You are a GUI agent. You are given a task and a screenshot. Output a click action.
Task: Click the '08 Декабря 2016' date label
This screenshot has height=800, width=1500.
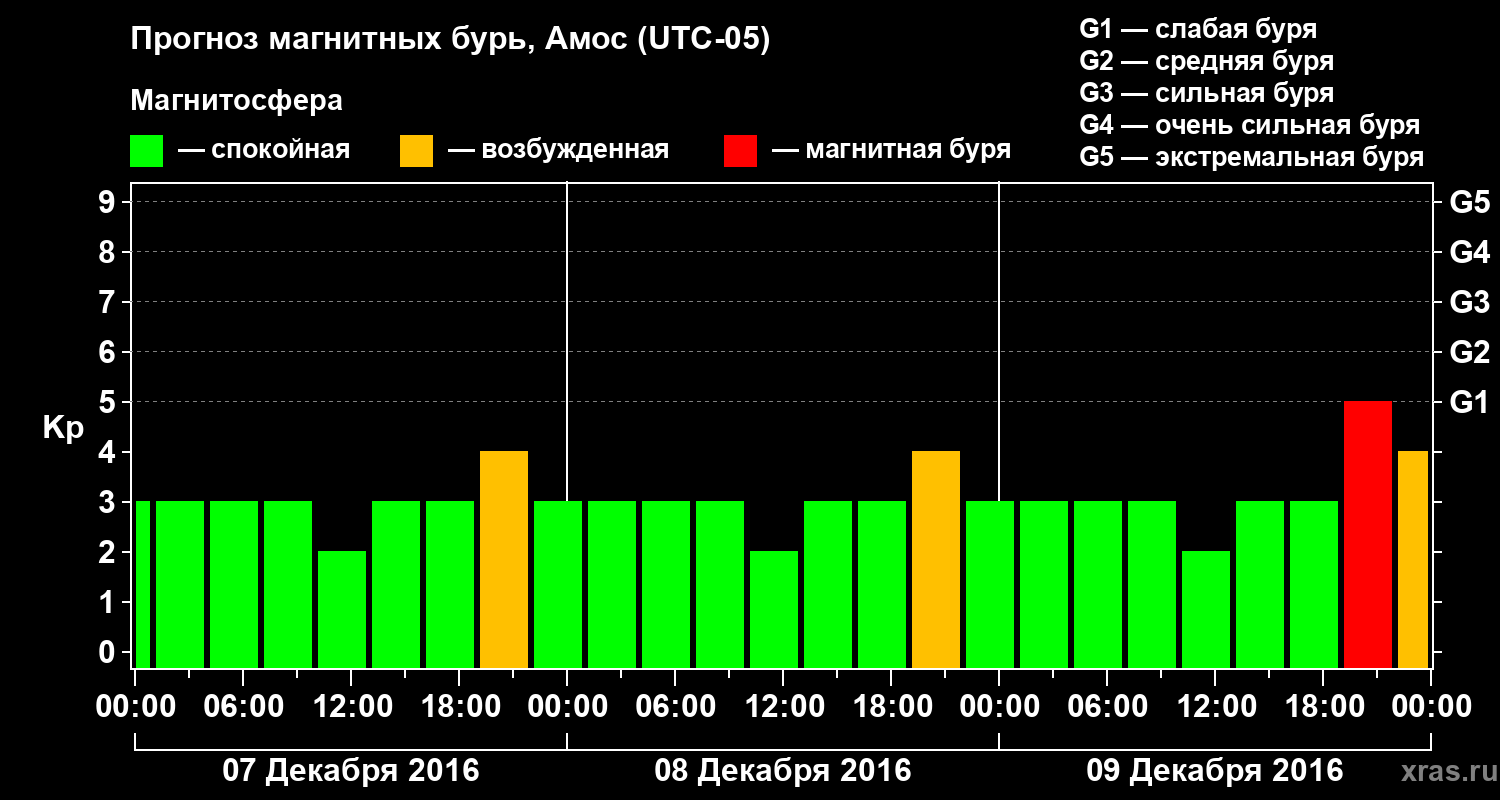click(x=783, y=771)
